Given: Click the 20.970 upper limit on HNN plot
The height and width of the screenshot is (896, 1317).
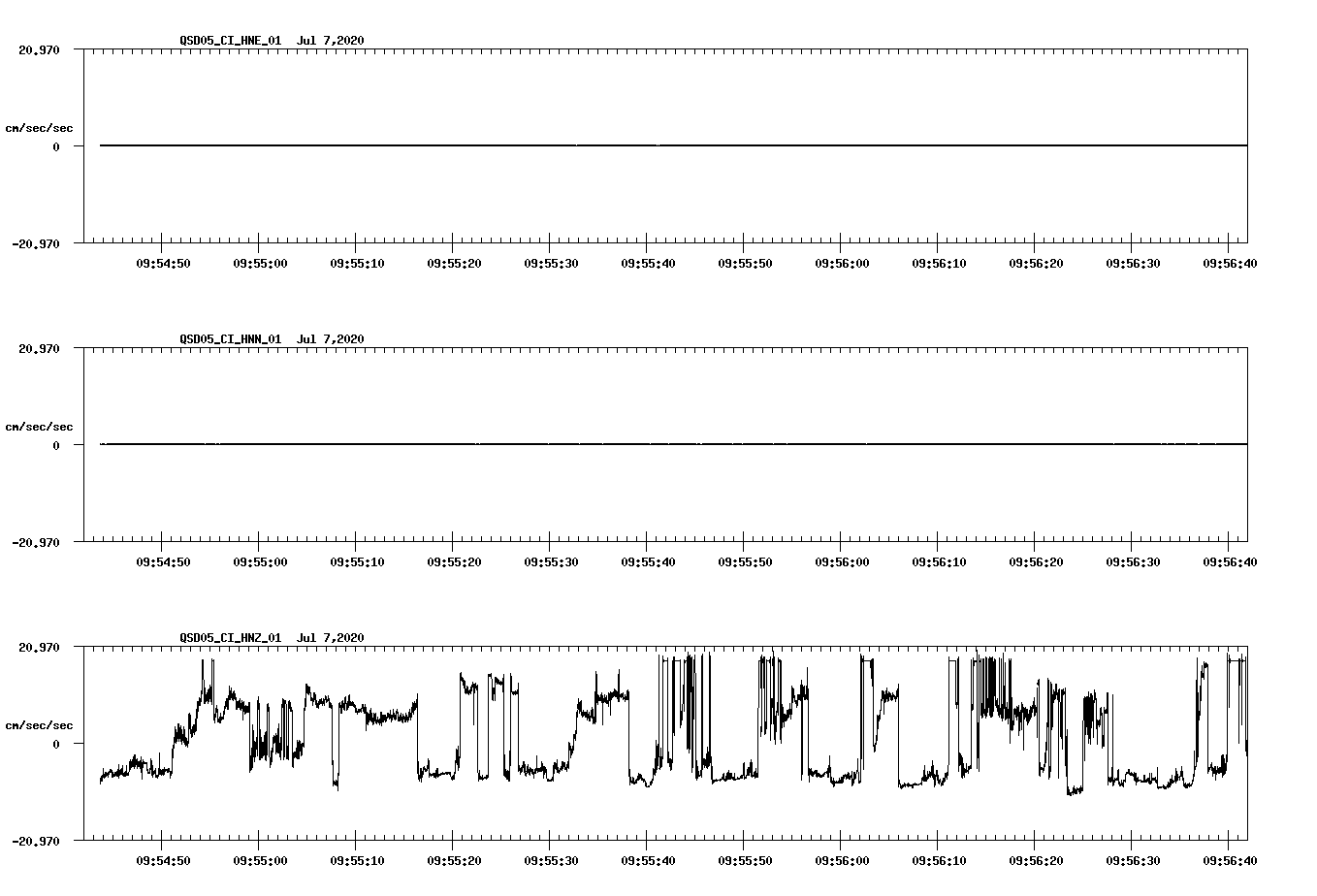Looking at the screenshot, I should [39, 348].
